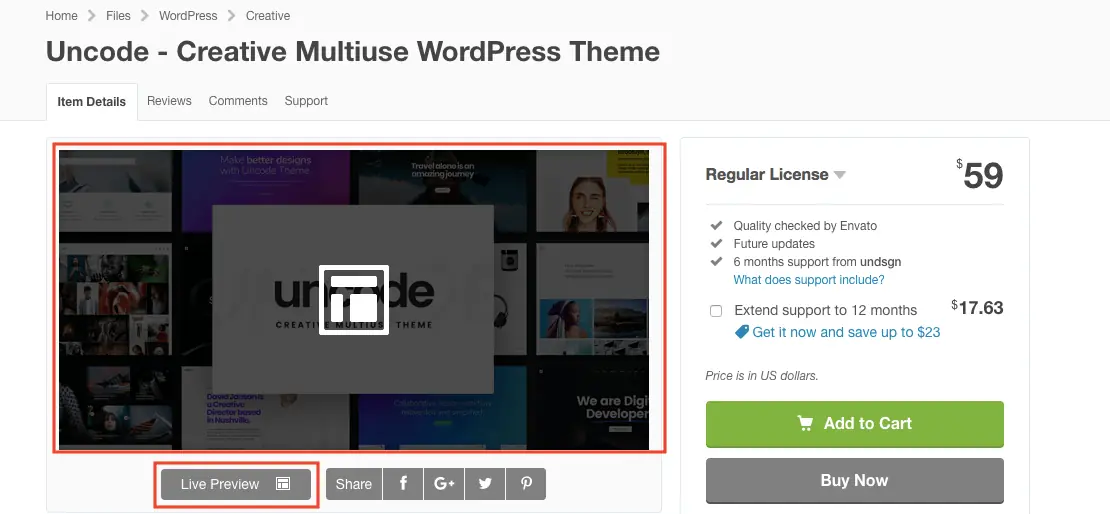The image size is (1110, 514).
Task: Switch to the Comments tab
Action: coord(238,101)
